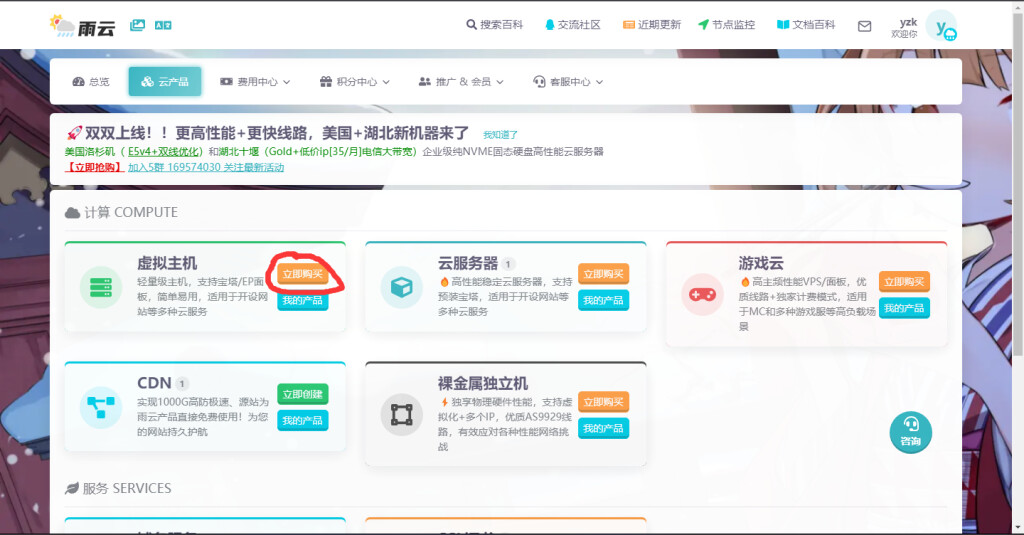Screen dimensions: 1024x535
Task: Expand the 积分中心 dropdown
Action: pyautogui.click(x=355, y=82)
